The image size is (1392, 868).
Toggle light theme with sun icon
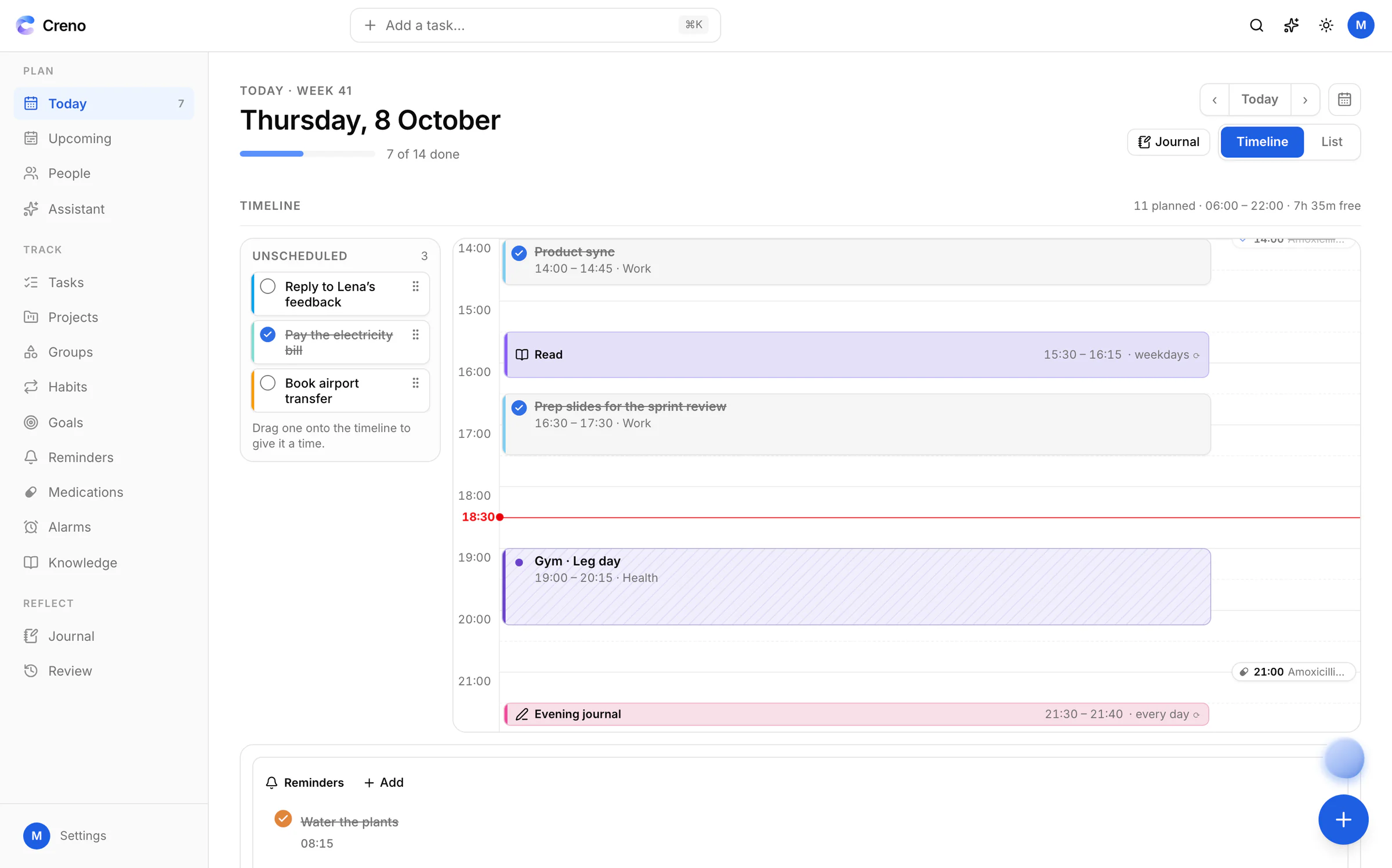click(1326, 25)
